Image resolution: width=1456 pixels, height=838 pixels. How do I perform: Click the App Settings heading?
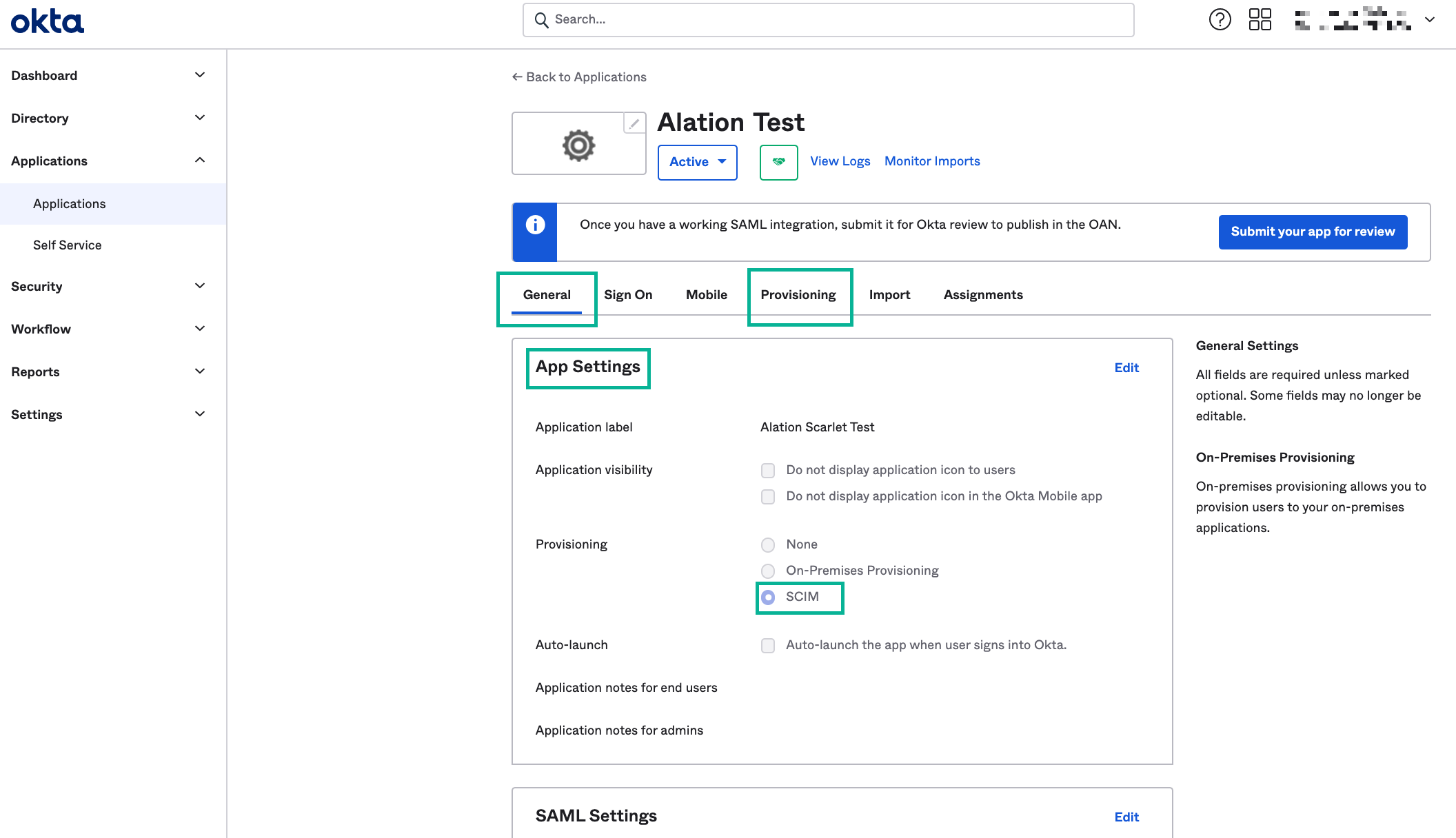[x=588, y=367]
